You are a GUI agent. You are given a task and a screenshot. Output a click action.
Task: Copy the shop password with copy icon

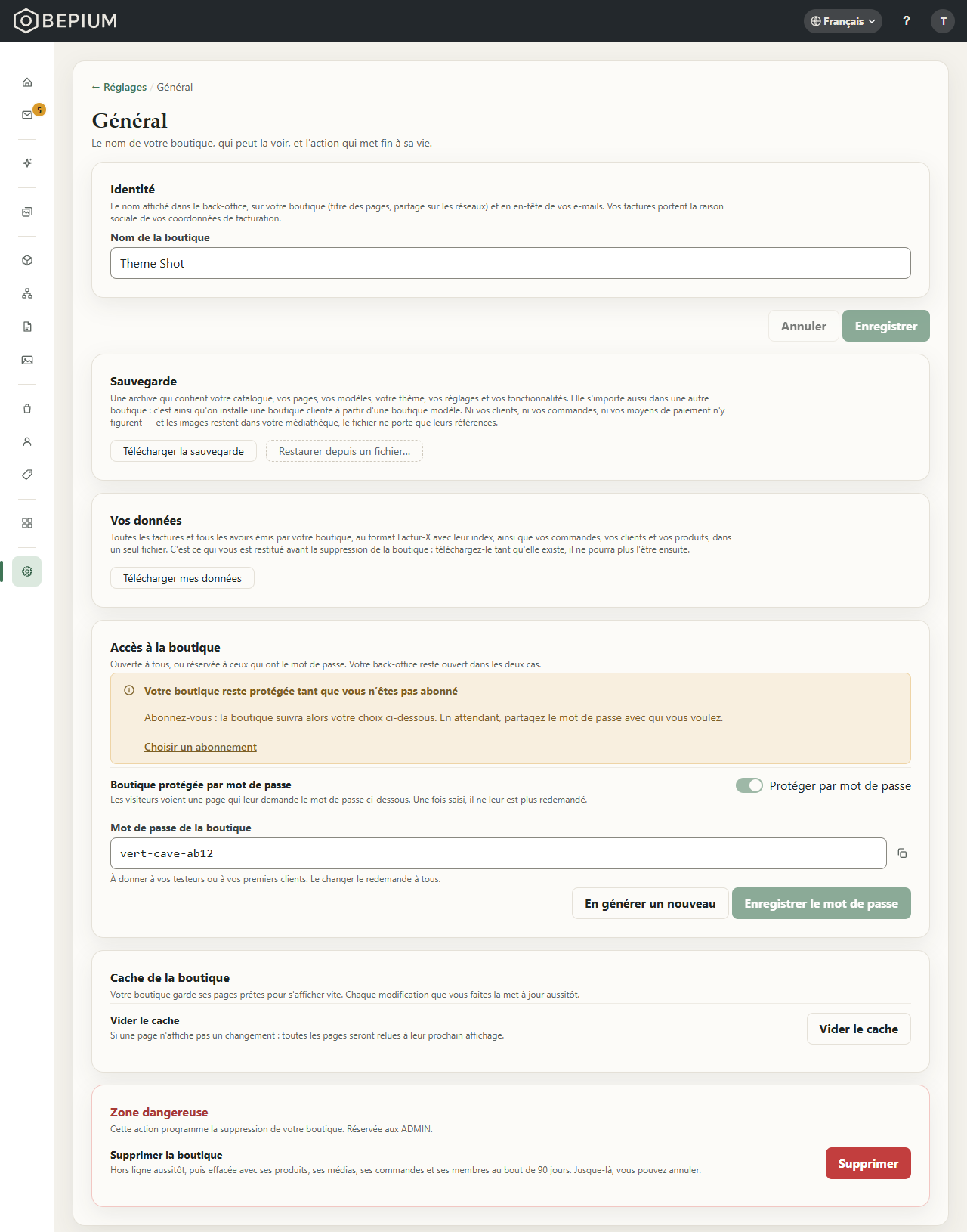click(x=902, y=853)
